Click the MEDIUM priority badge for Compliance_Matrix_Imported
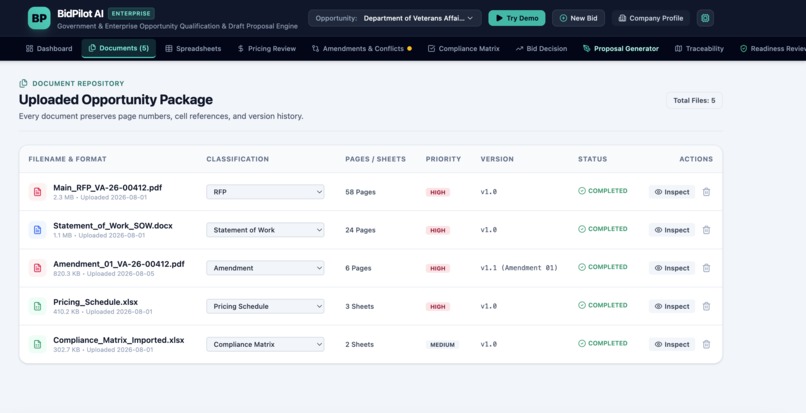 pos(442,345)
